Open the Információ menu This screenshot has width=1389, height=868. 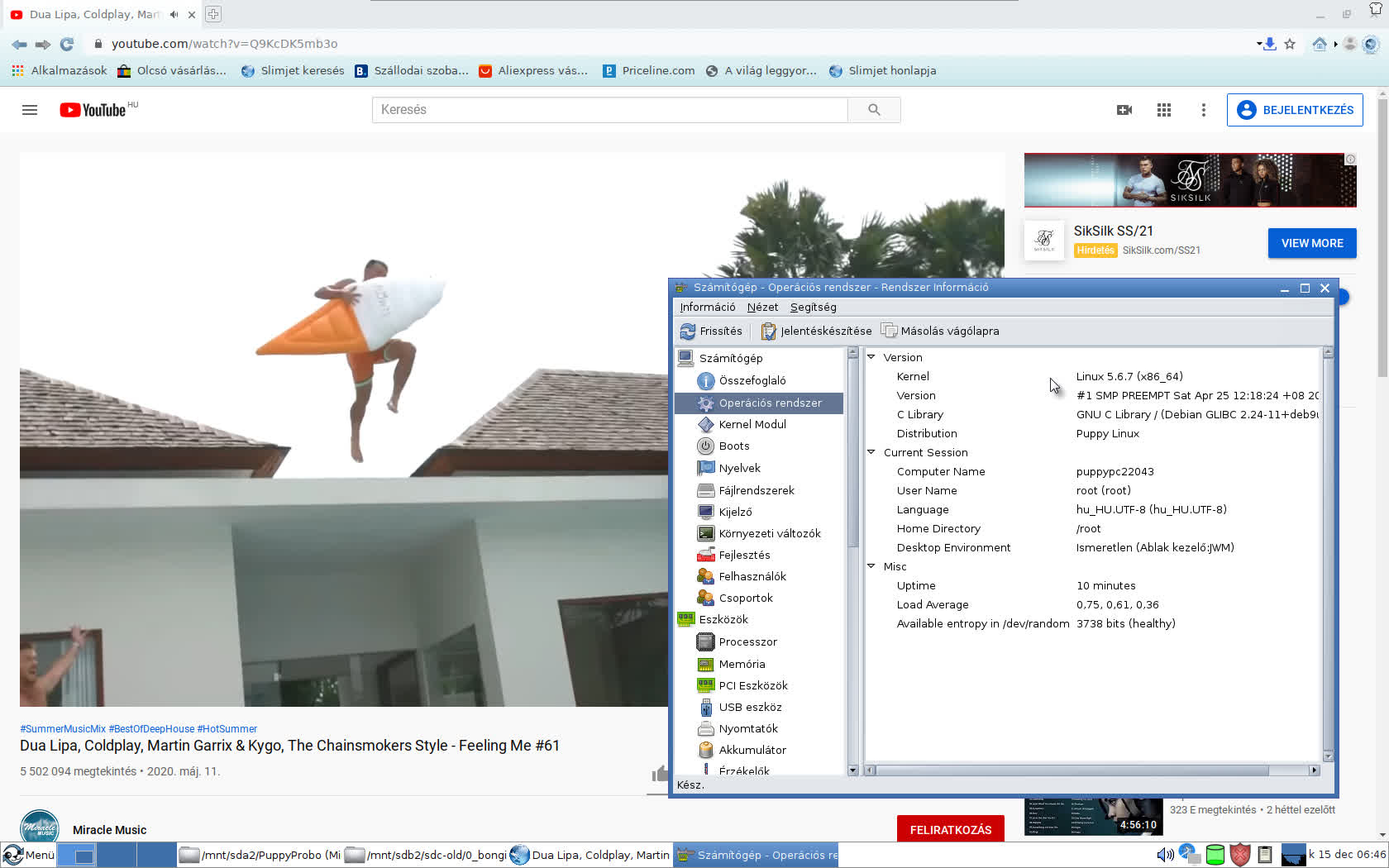tap(707, 307)
